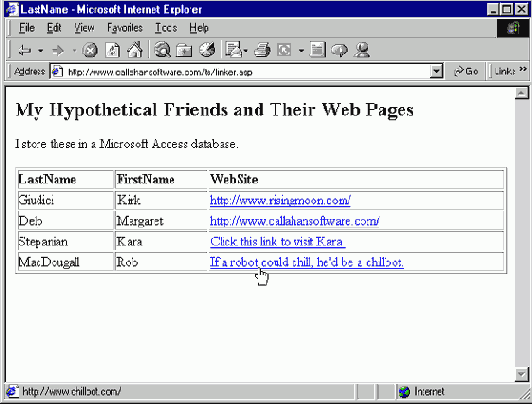Open the History toolbar icon
532x404 pixels.
(207, 50)
